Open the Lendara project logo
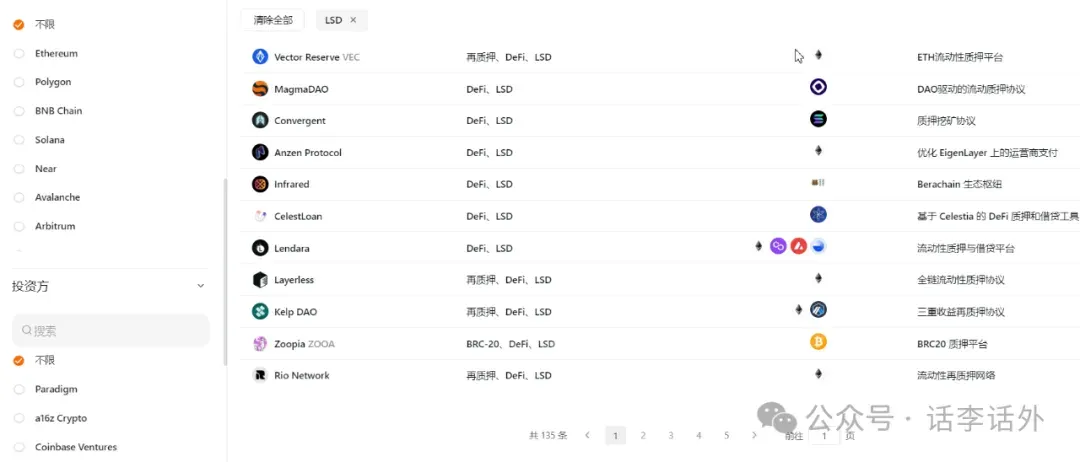This screenshot has width=1080, height=462. [260, 248]
